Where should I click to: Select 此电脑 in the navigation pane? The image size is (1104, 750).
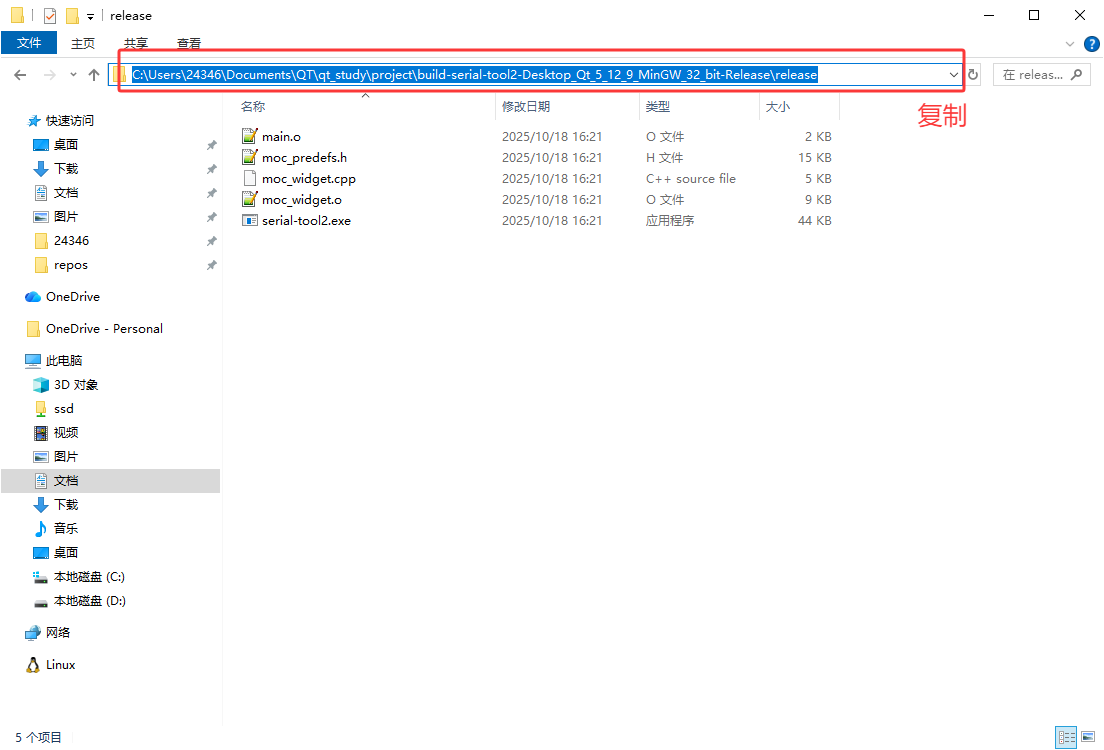tap(63, 361)
